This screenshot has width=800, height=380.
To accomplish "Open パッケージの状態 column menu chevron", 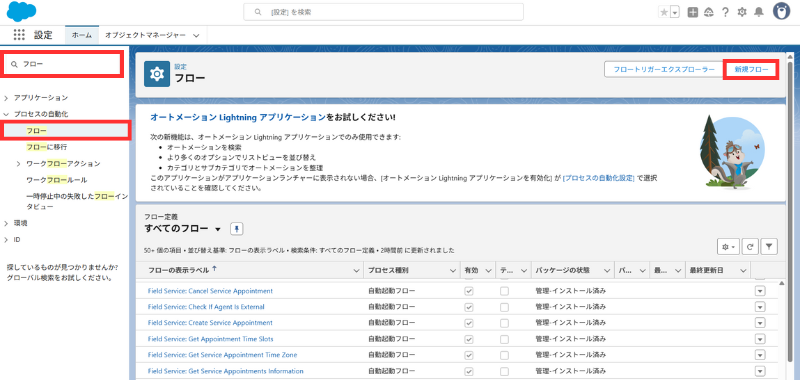I will pos(607,270).
